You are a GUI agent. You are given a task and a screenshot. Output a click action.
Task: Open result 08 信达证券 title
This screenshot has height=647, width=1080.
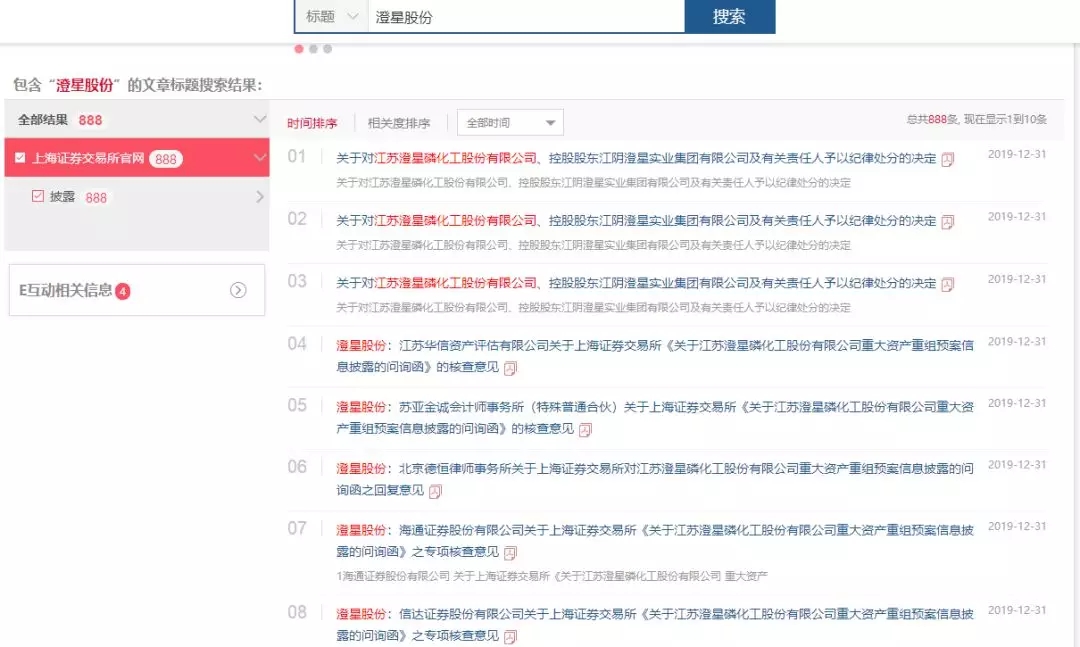(x=655, y=624)
